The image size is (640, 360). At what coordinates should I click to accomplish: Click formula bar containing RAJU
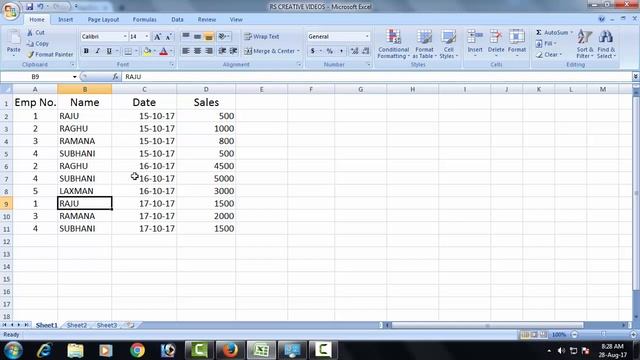(x=377, y=77)
